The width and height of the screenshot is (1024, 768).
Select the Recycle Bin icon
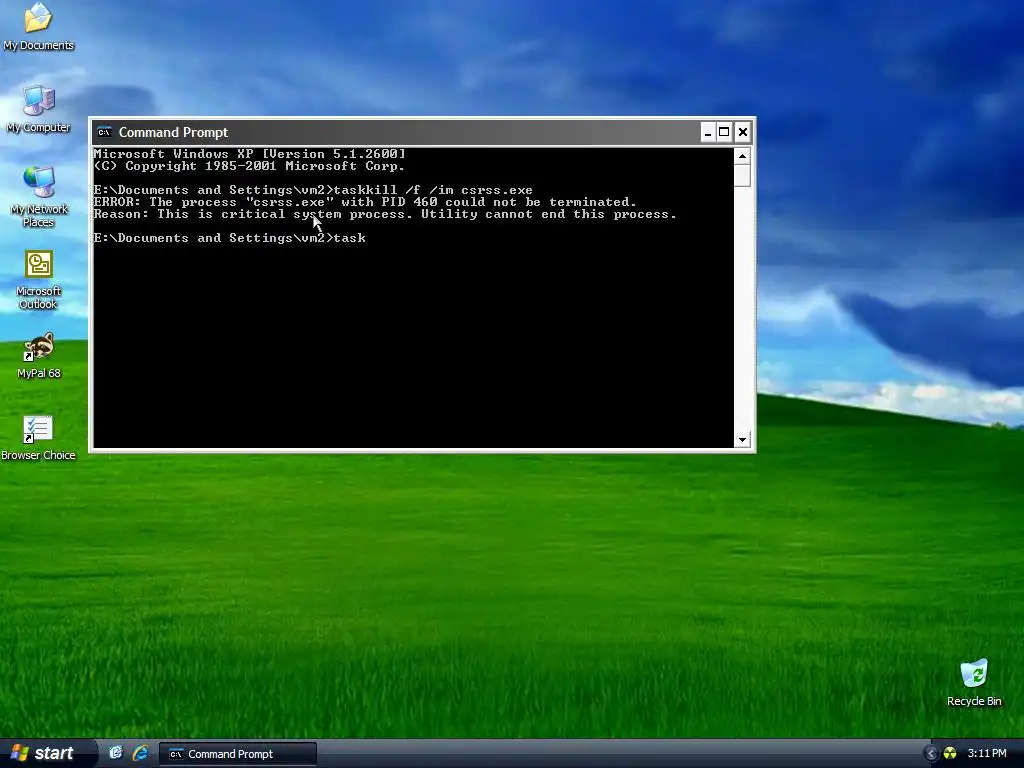point(974,682)
